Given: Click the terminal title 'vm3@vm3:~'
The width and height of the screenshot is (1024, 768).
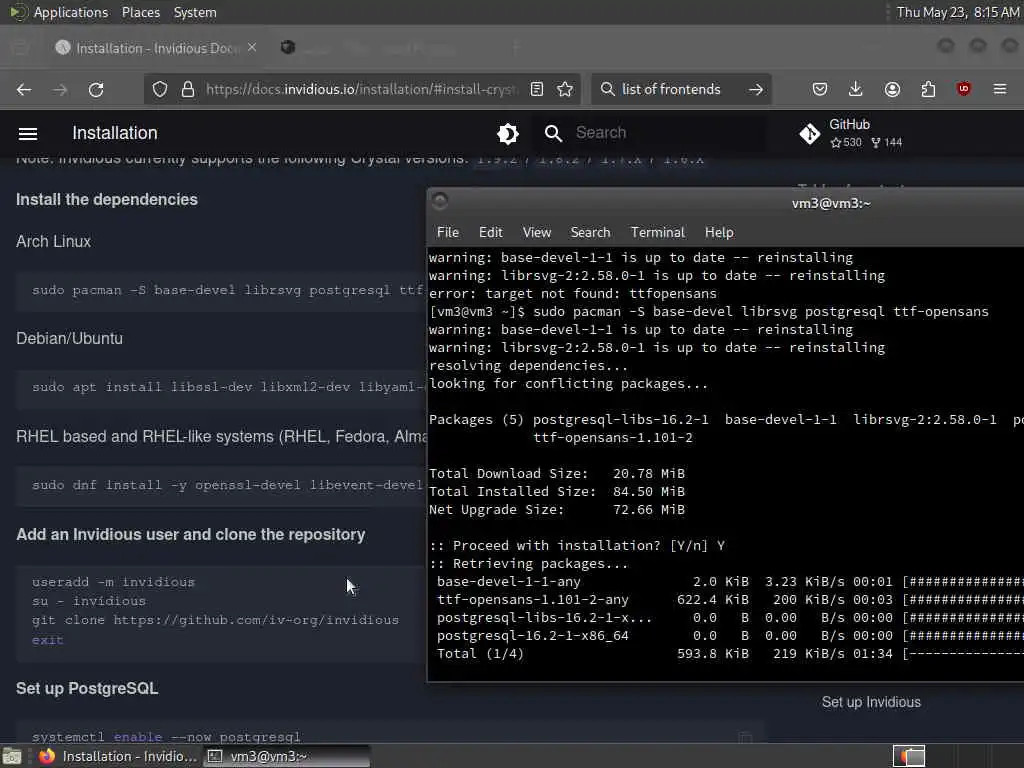Looking at the screenshot, I should [831, 203].
